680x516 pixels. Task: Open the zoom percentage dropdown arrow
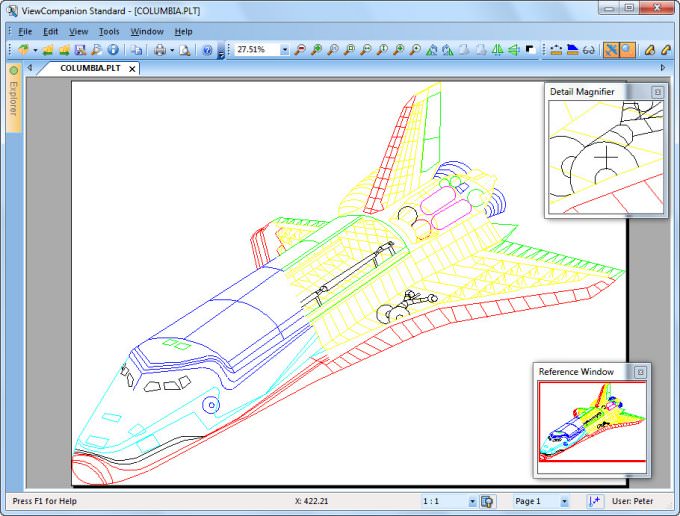(x=284, y=50)
